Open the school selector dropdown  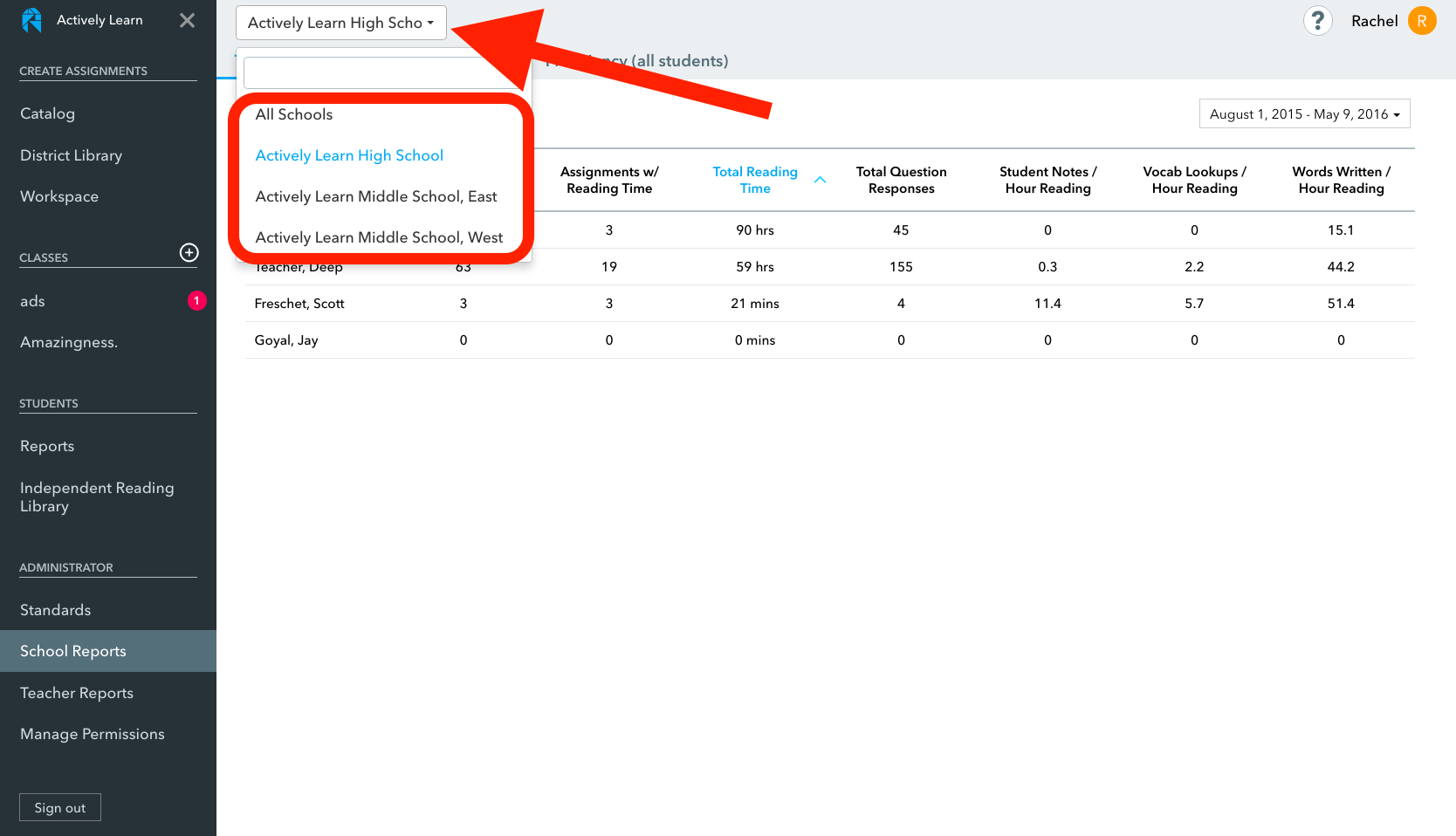pos(341,23)
